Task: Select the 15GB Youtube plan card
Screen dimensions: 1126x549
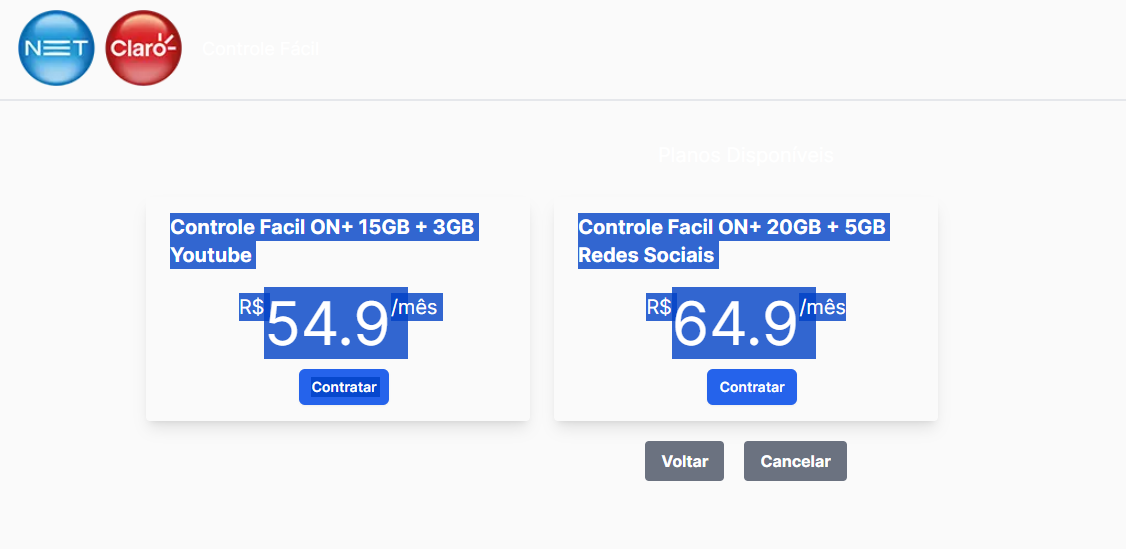Action: [338, 311]
